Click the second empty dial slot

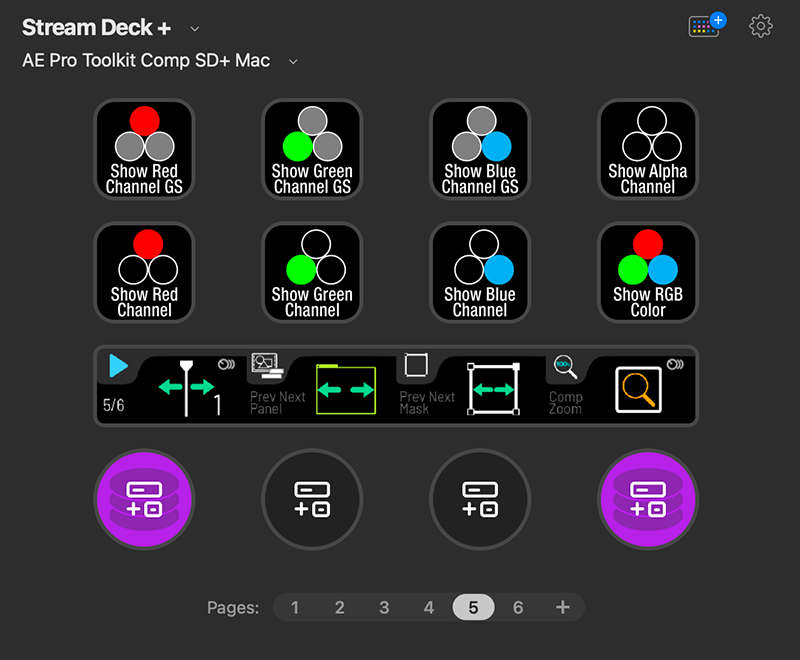312,499
